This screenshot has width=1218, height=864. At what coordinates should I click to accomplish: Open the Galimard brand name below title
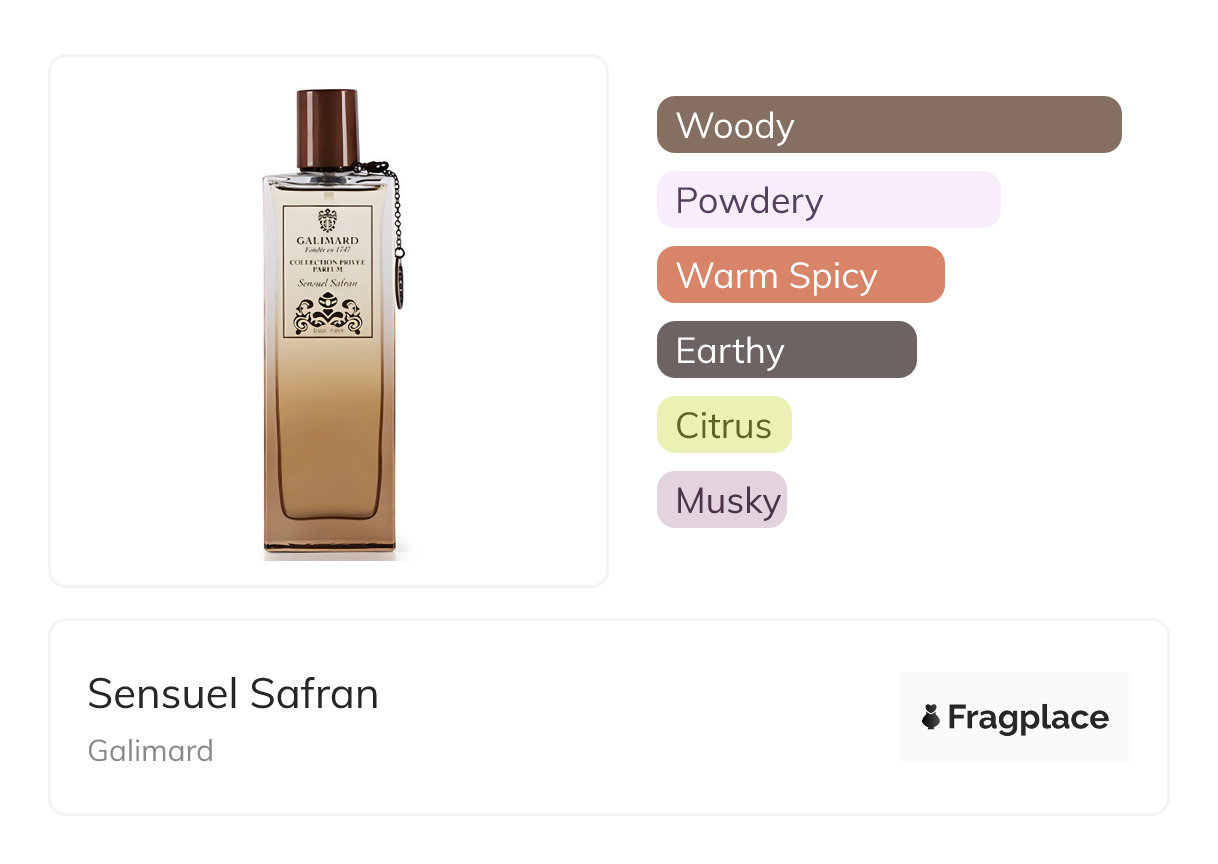point(151,750)
